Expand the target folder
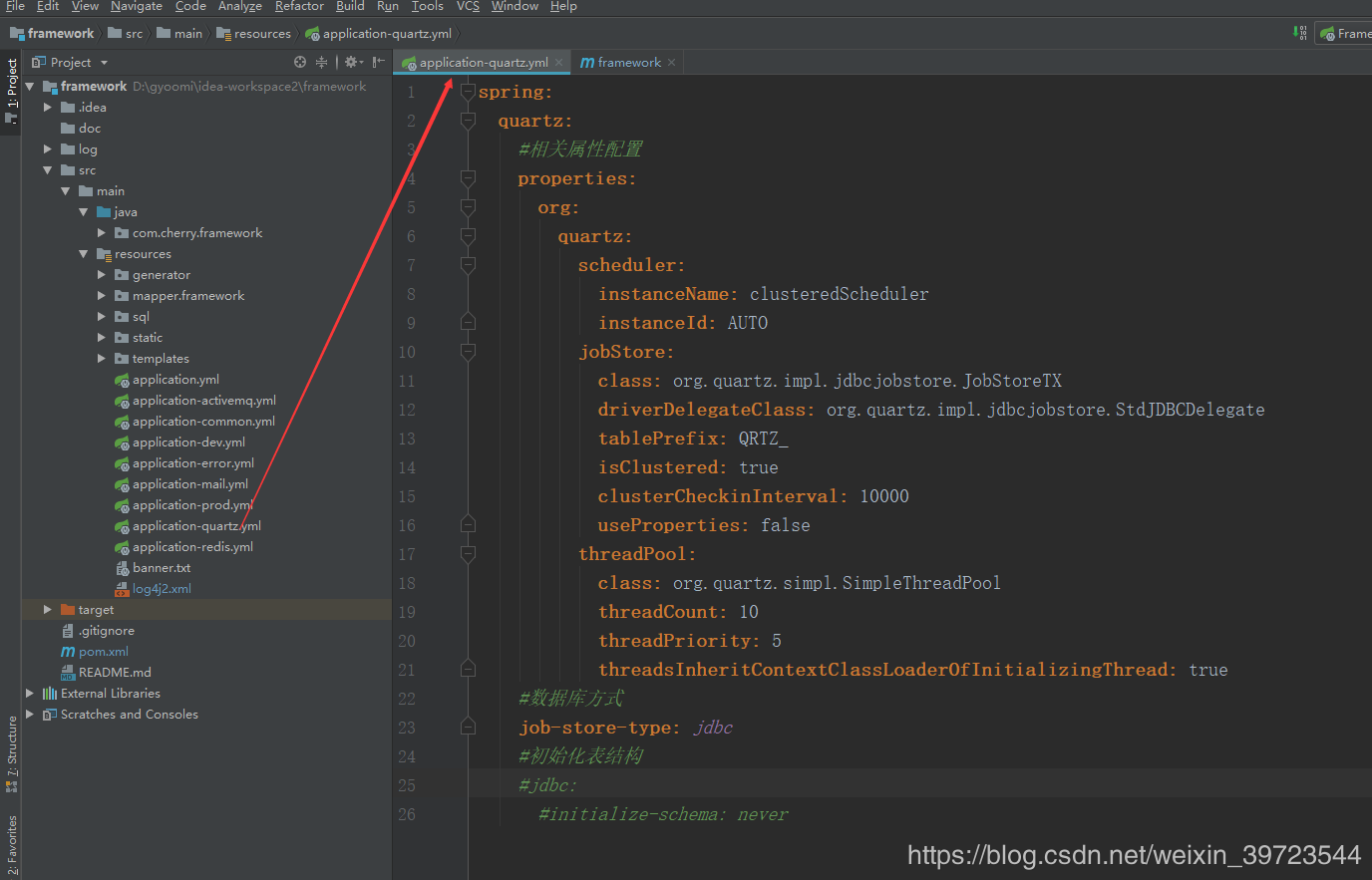 47,610
